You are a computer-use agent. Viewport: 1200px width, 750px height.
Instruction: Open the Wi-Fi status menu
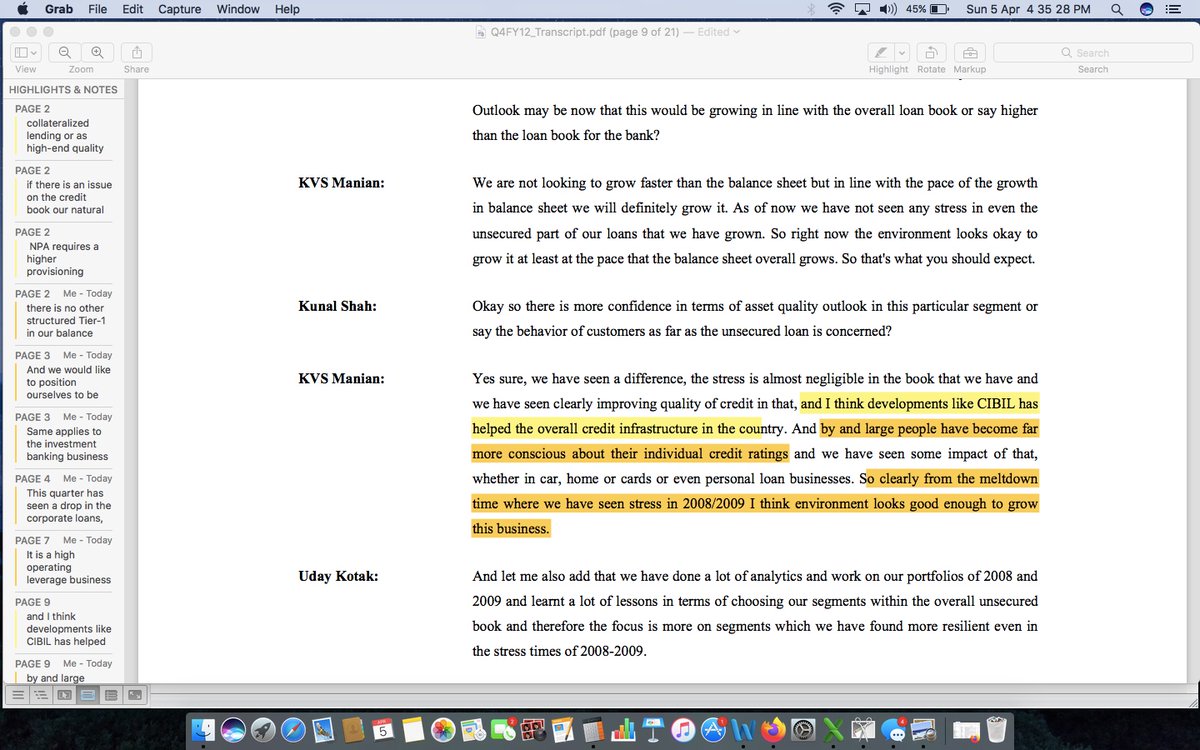pyautogui.click(x=836, y=9)
